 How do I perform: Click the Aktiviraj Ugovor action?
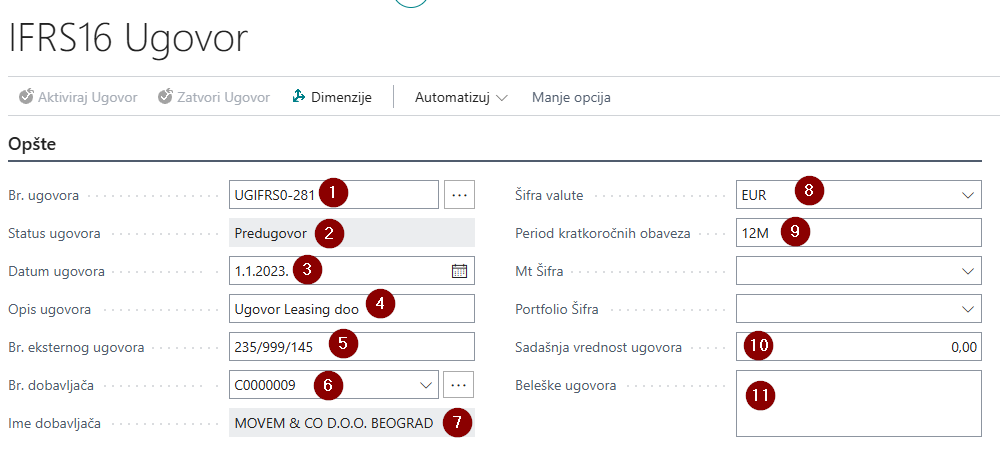pos(78,98)
